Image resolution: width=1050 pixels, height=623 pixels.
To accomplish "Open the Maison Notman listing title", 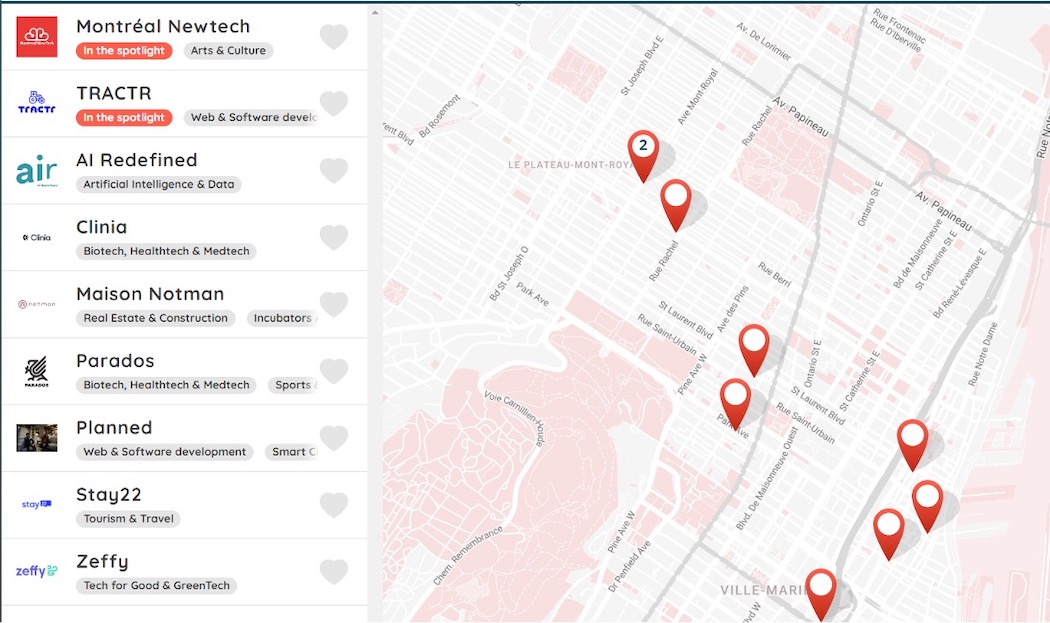I will pos(150,294).
